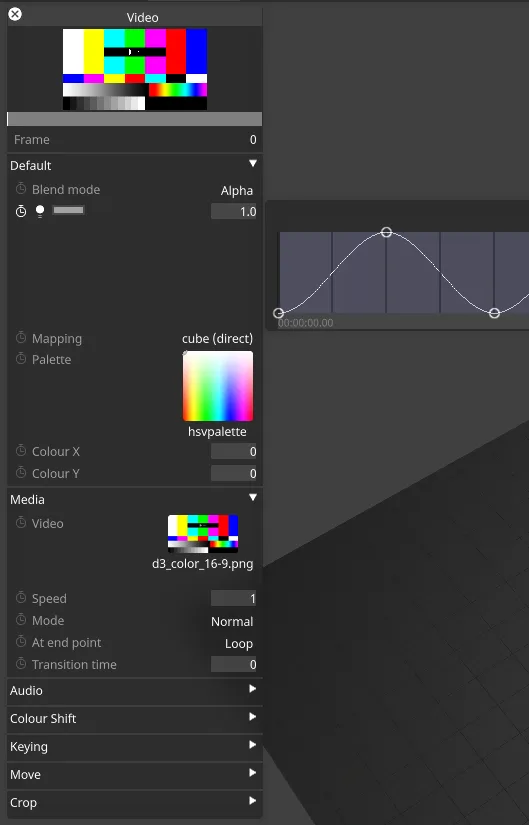
Task: Click the grey video progress bar
Action: click(134, 119)
